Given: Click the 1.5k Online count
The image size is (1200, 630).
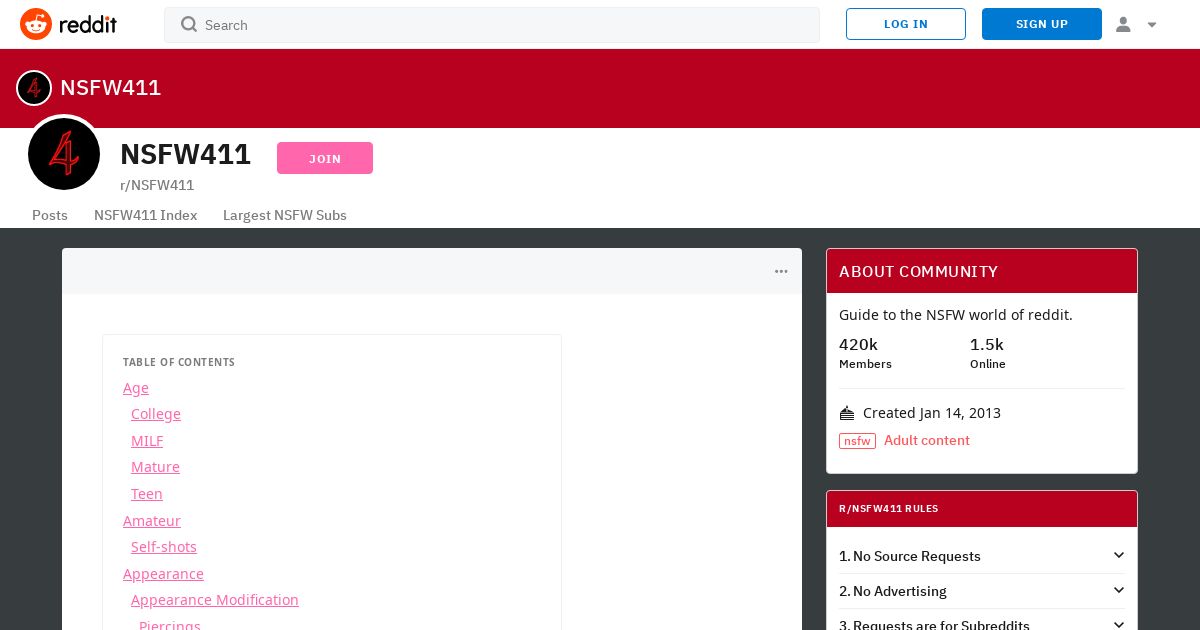Looking at the screenshot, I should [988, 353].
